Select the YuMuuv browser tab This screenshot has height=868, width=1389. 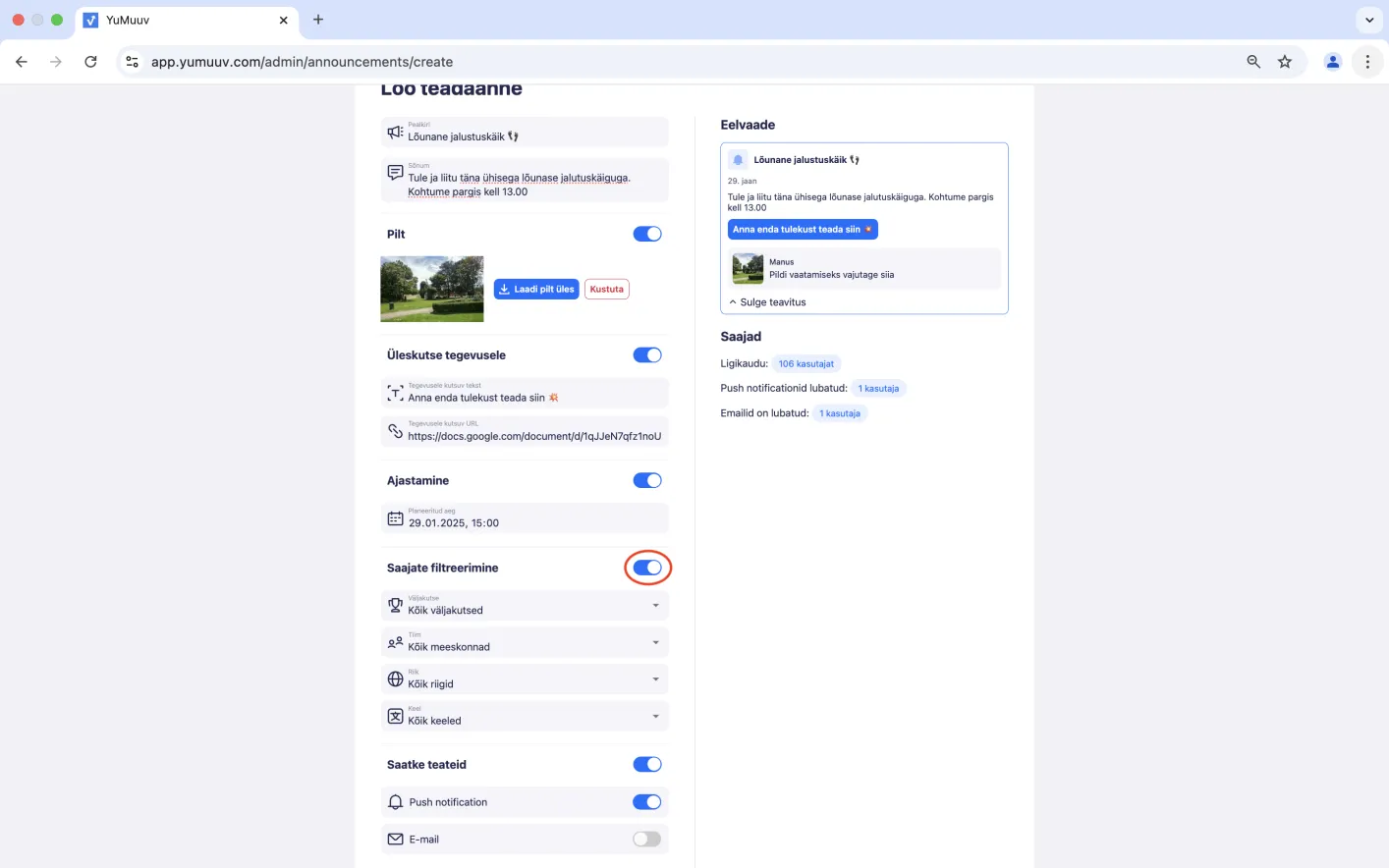[186, 20]
